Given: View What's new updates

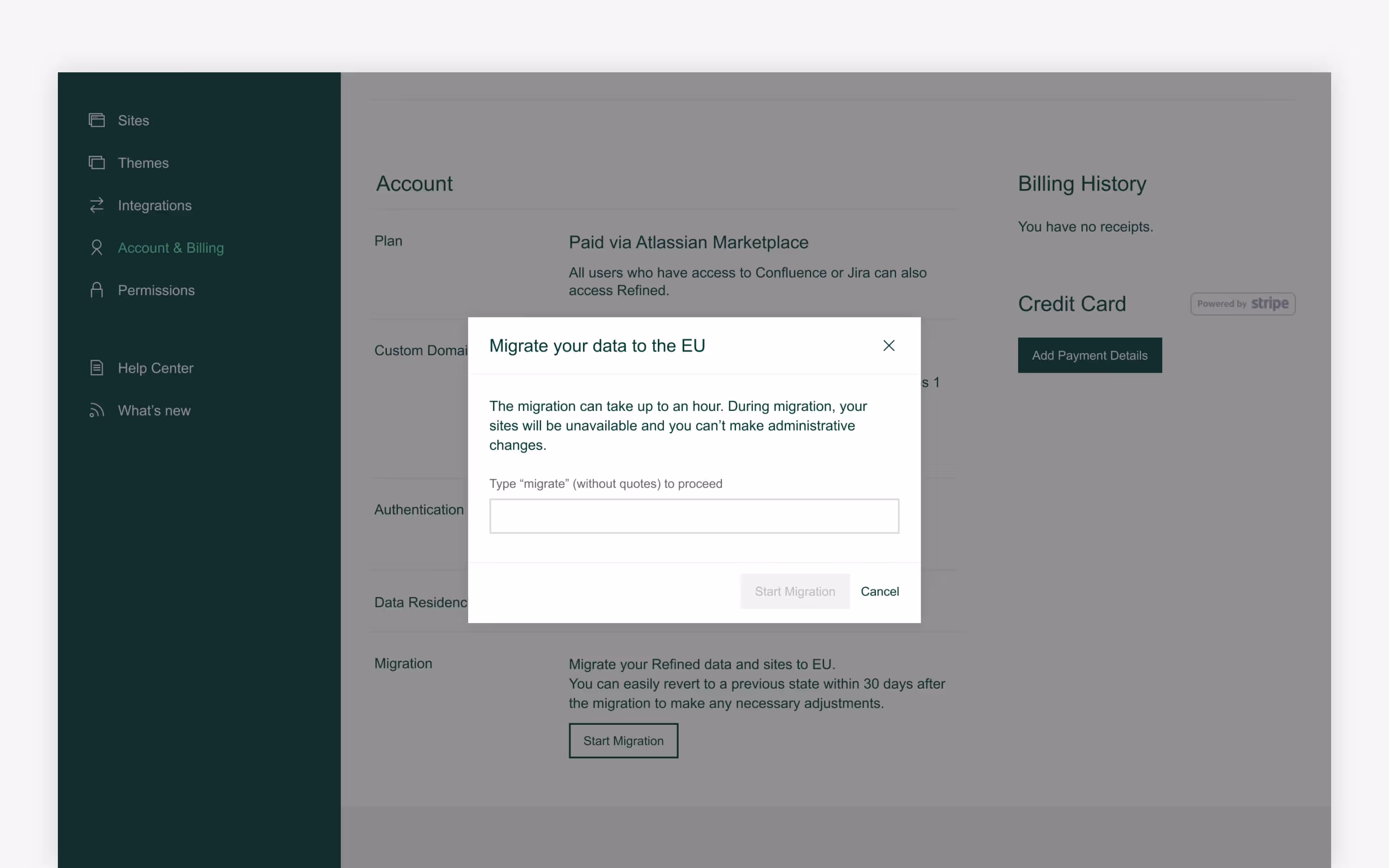Looking at the screenshot, I should pyautogui.click(x=154, y=410).
